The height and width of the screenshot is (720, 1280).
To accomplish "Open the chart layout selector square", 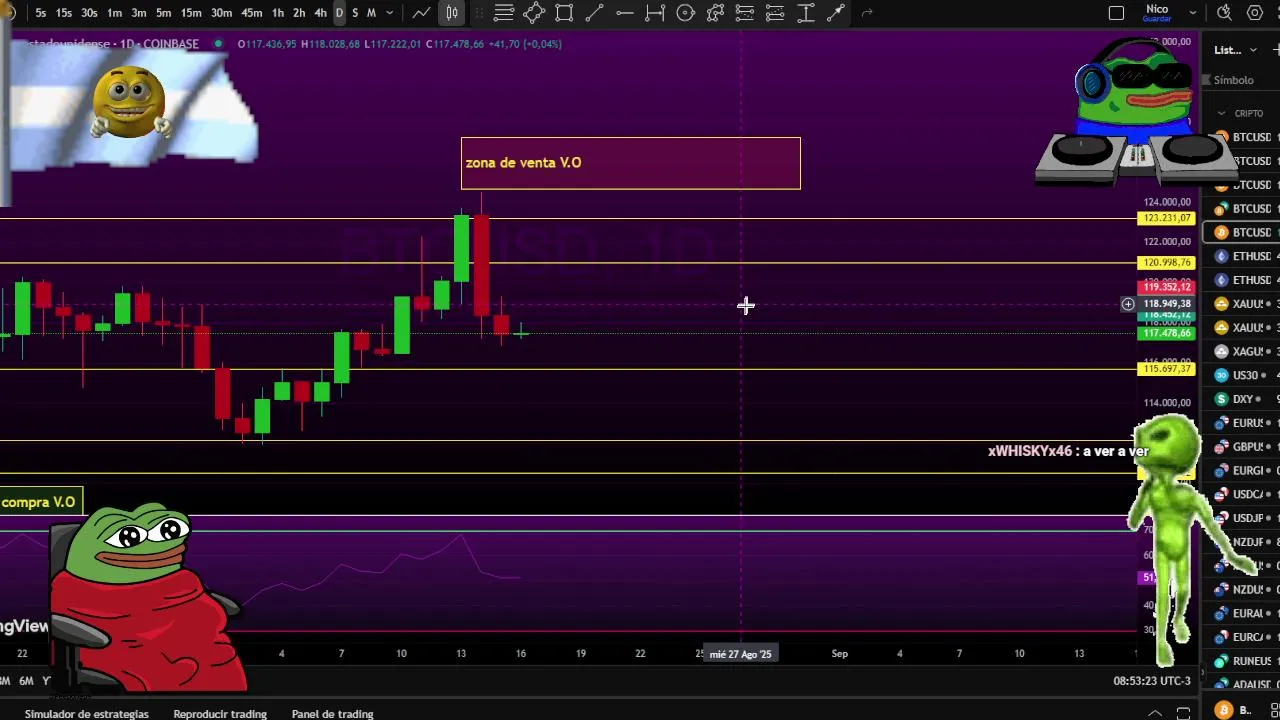I will pos(1117,13).
